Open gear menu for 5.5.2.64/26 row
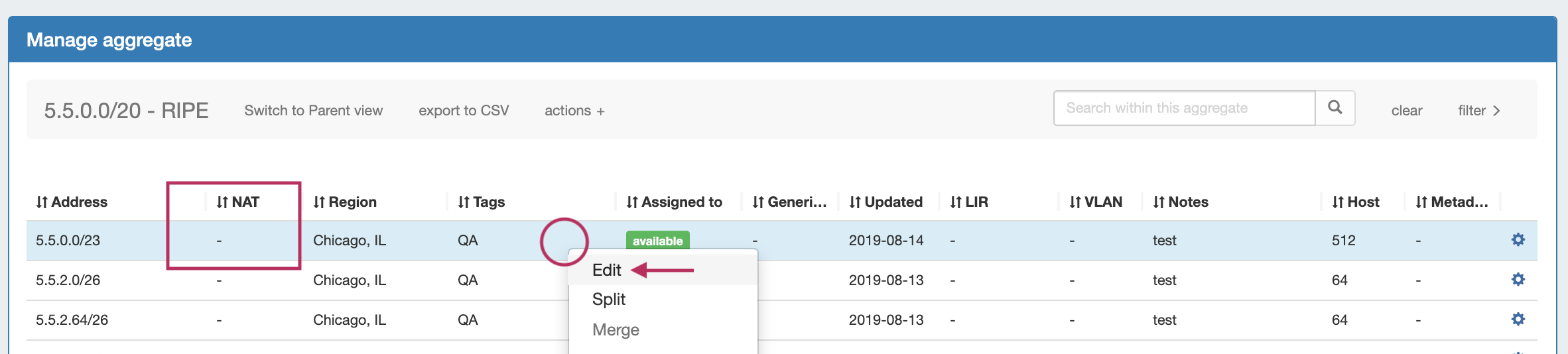 [1518, 320]
